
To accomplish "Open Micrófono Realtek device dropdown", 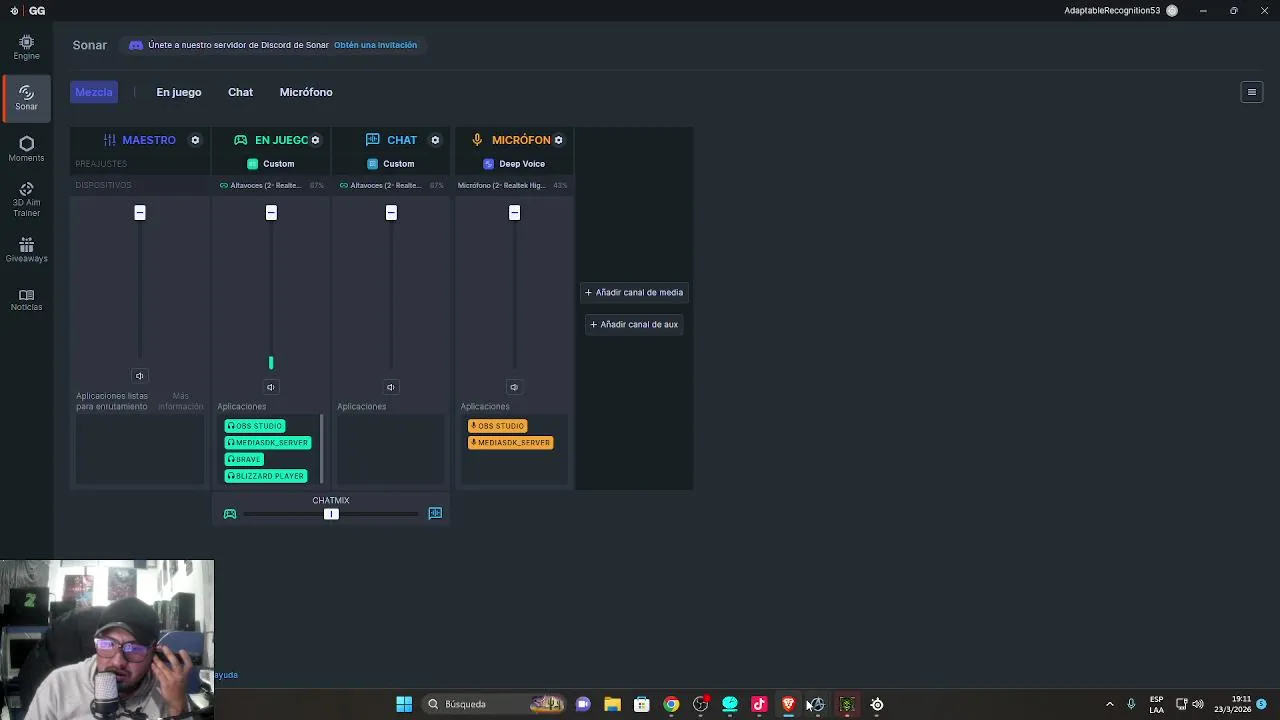I will (x=513, y=185).
